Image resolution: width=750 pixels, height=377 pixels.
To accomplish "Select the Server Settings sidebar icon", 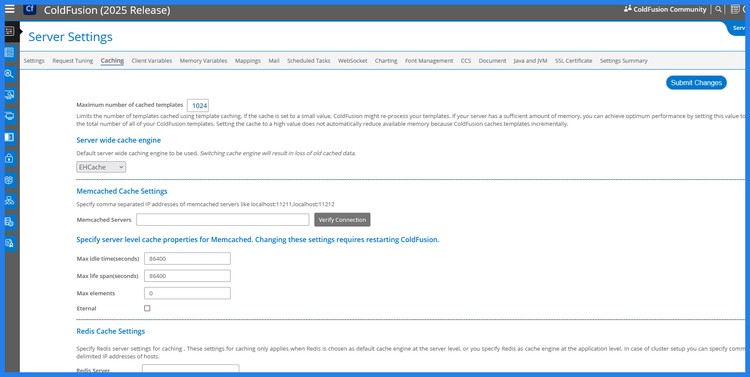I will point(9,32).
